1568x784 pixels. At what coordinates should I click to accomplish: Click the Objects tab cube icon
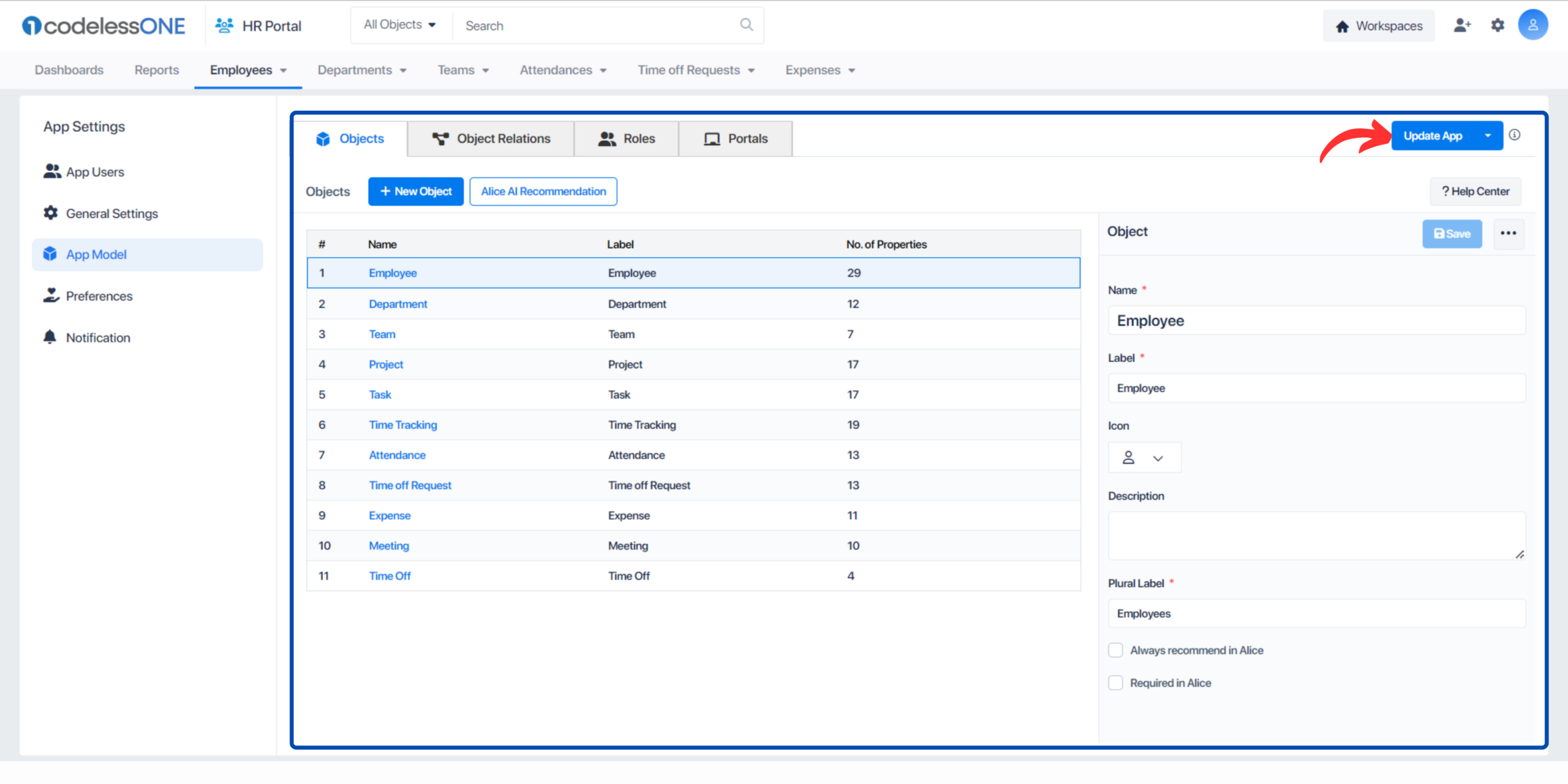click(323, 139)
